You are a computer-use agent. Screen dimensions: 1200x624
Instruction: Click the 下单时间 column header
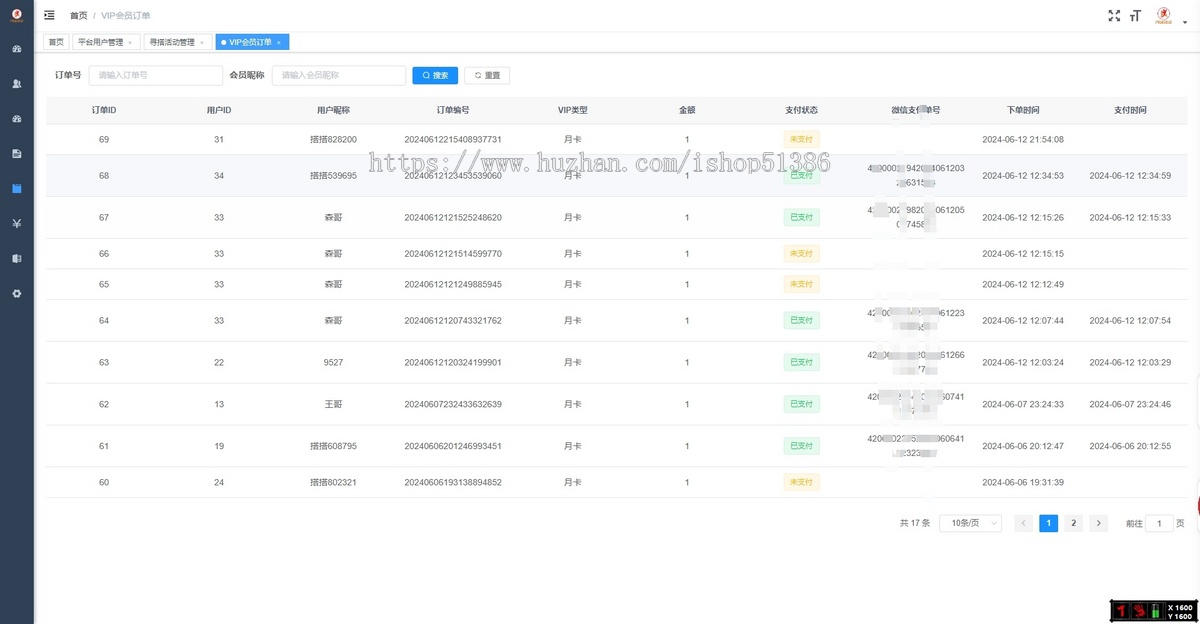[1023, 110]
